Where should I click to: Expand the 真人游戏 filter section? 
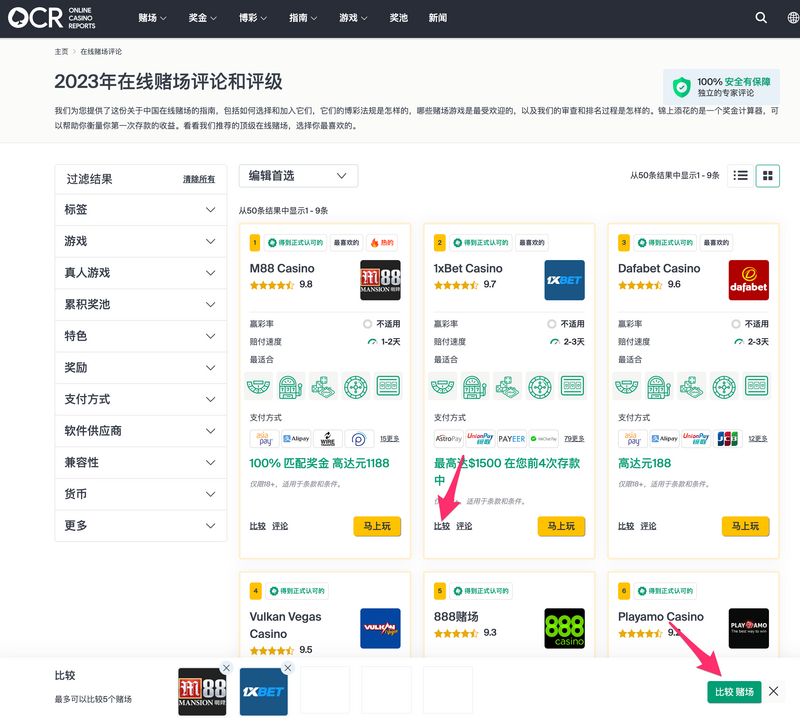140,272
